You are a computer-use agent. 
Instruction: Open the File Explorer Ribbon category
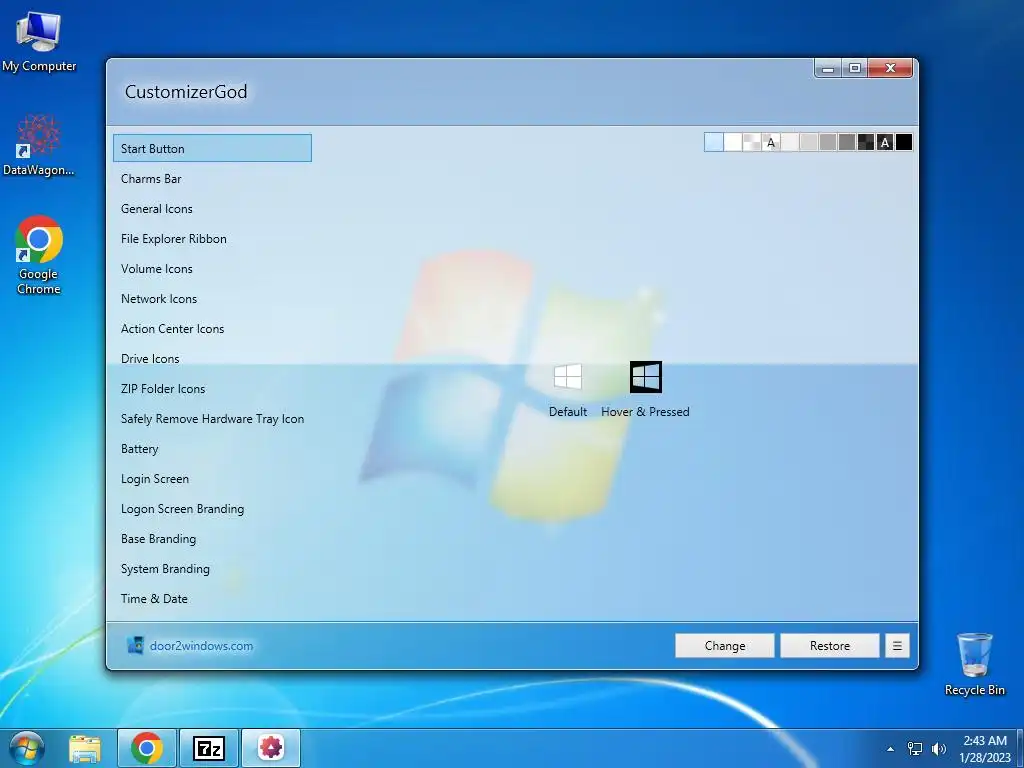tap(212, 238)
